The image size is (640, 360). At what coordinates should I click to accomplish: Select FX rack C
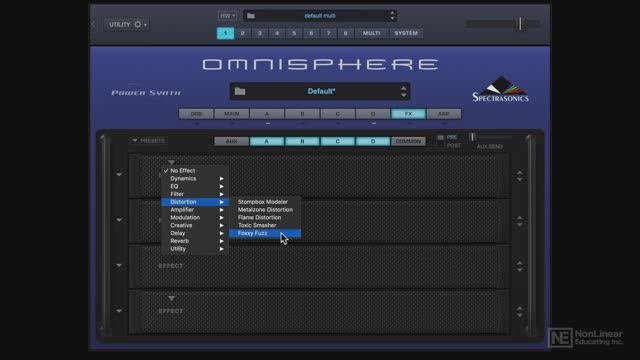pos(338,141)
